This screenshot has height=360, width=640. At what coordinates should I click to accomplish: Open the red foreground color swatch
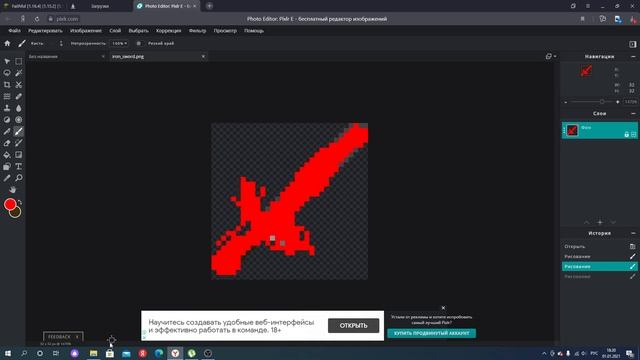click(x=10, y=204)
